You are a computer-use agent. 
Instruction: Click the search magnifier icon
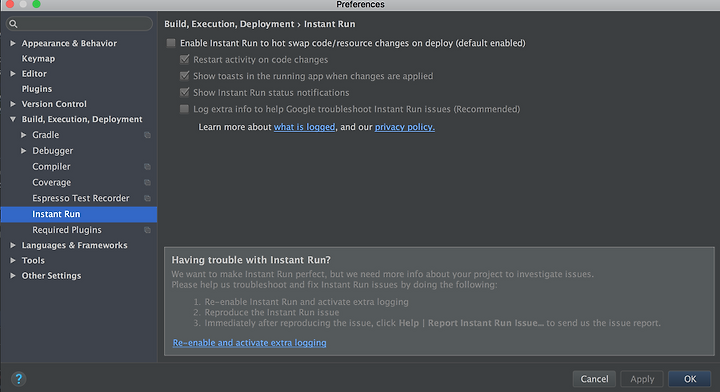coord(13,24)
